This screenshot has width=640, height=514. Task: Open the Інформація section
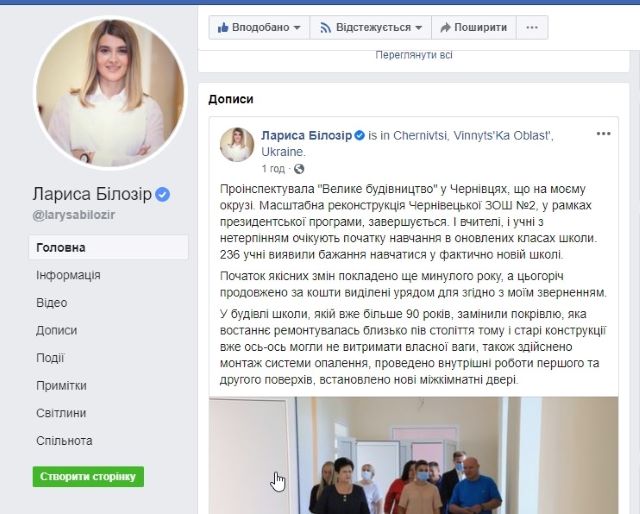(68, 275)
